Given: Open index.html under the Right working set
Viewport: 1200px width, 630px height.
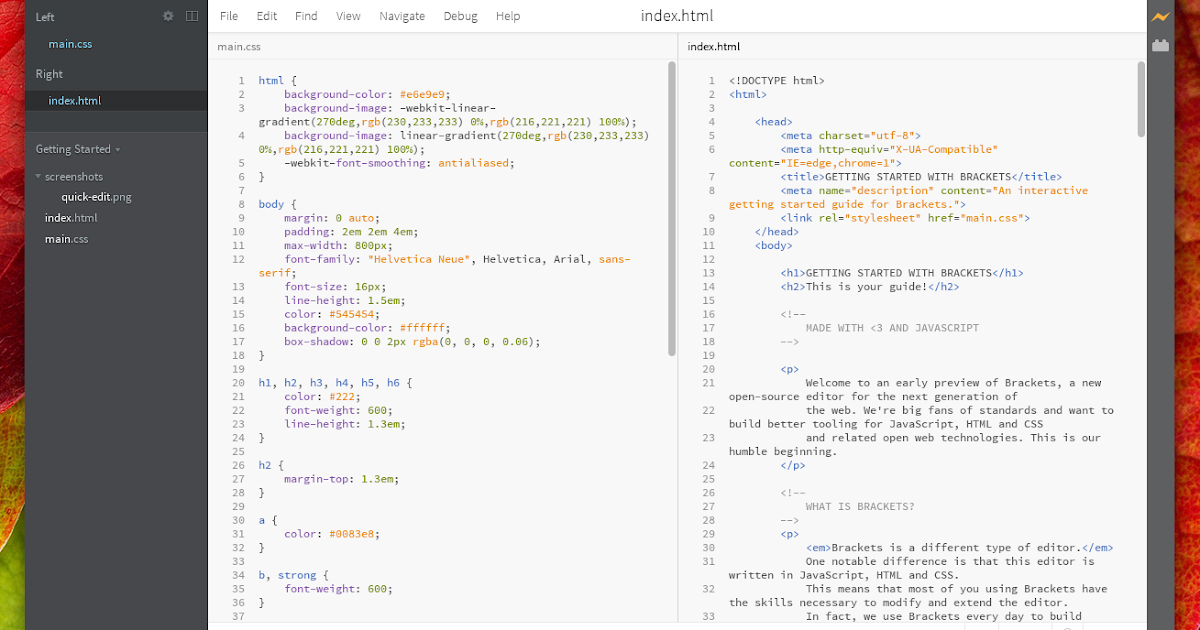Looking at the screenshot, I should (75, 100).
